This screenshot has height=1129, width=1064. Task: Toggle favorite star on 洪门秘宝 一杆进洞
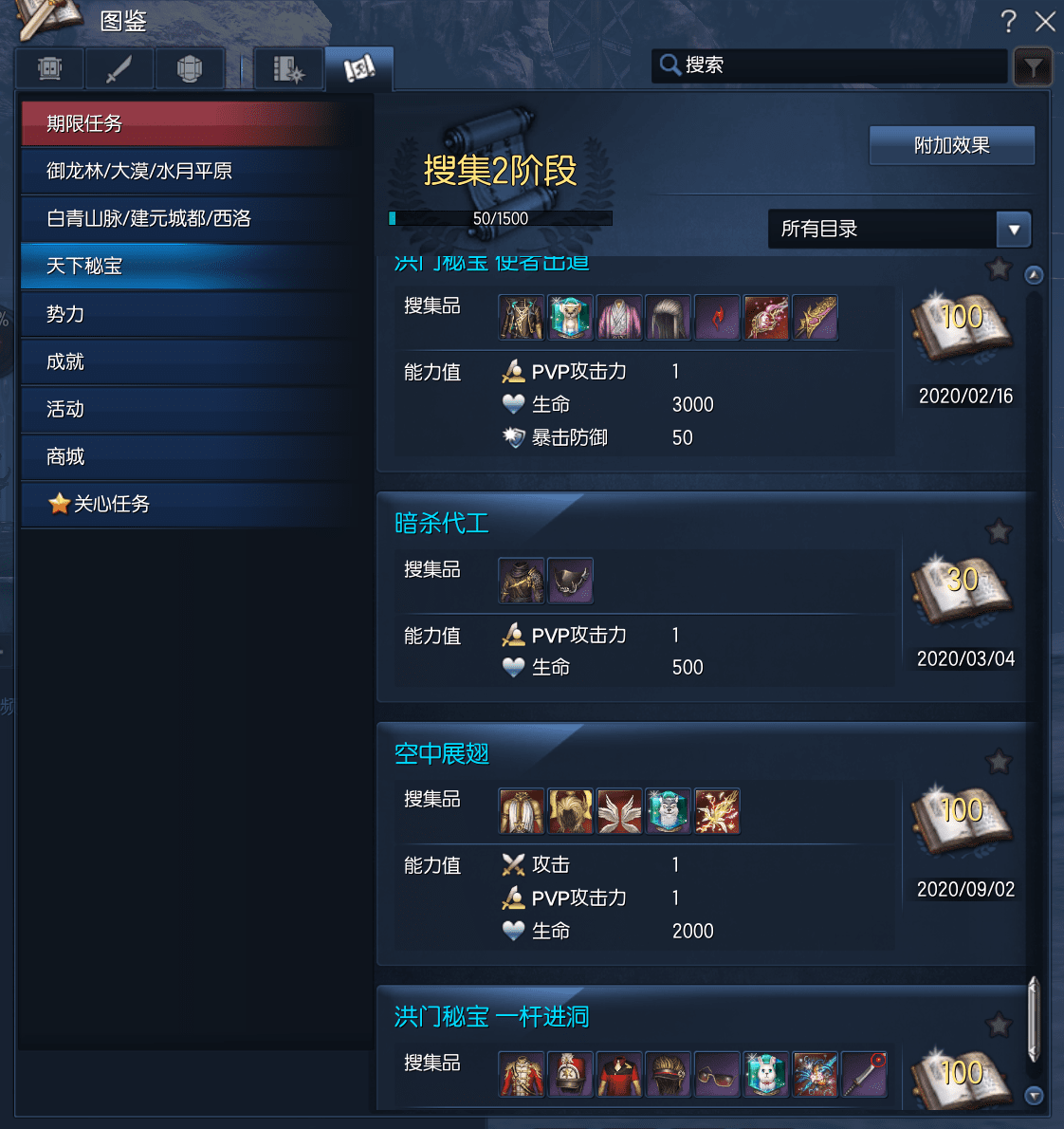(999, 1025)
